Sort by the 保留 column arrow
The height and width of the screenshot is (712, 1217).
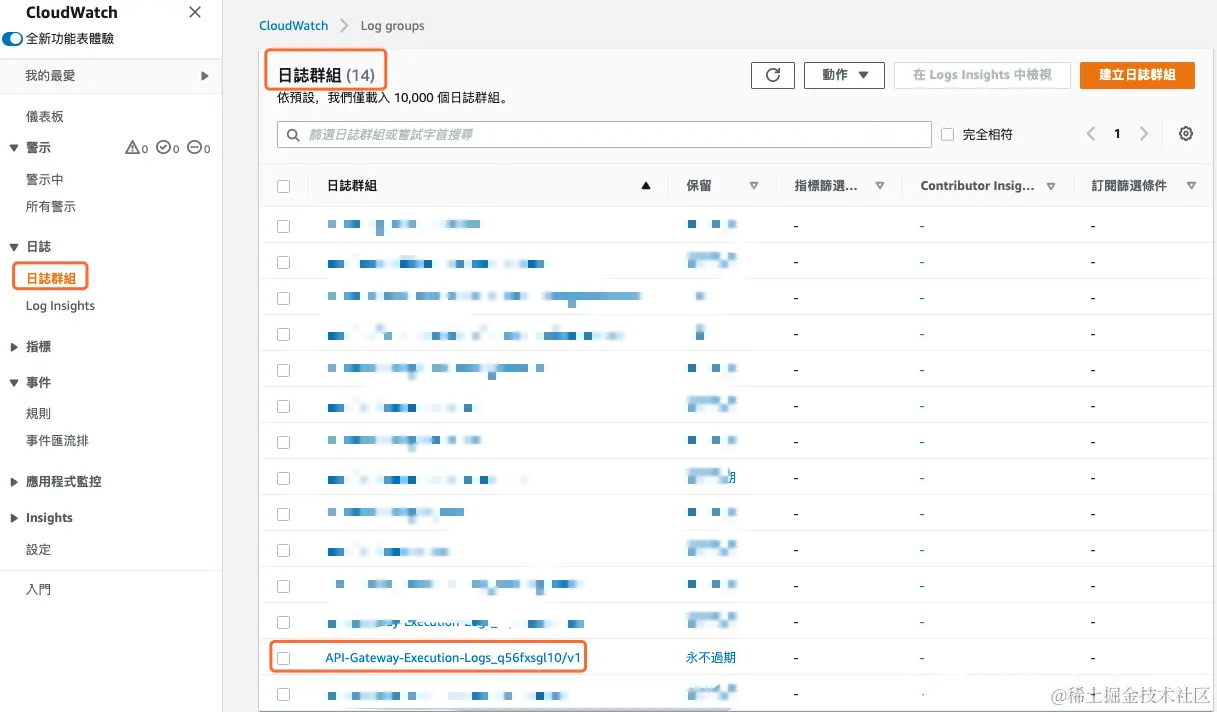pos(754,186)
